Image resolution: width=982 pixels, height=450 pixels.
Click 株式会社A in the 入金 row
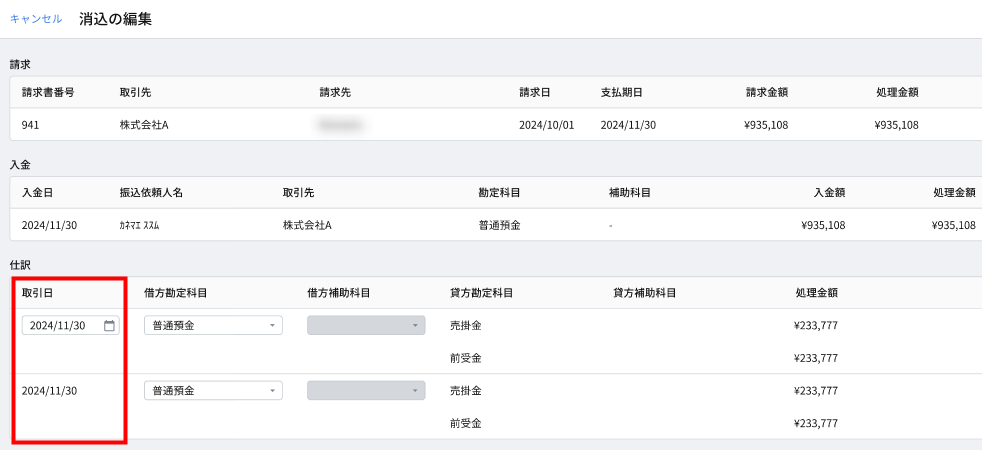pyautogui.click(x=307, y=225)
